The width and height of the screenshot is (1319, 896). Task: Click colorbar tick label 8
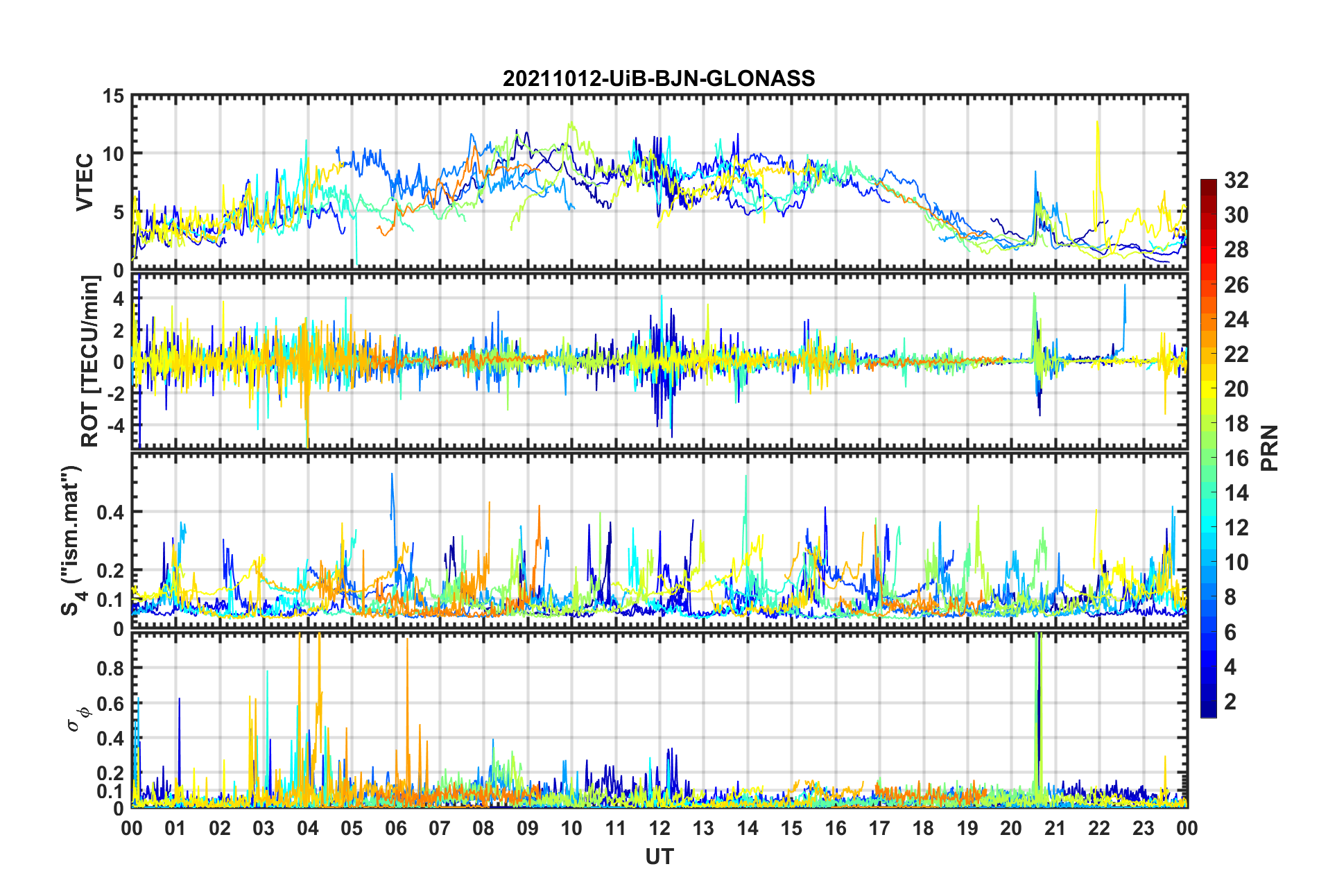pyautogui.click(x=1230, y=597)
